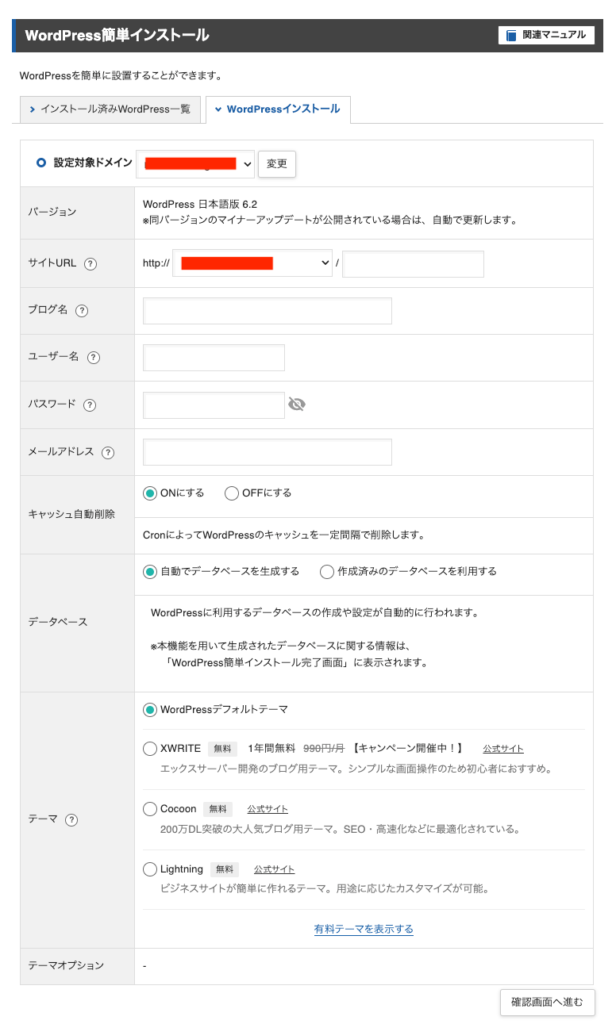
Task: Open the 設定対象ドメイン dropdown
Action: coord(195,164)
